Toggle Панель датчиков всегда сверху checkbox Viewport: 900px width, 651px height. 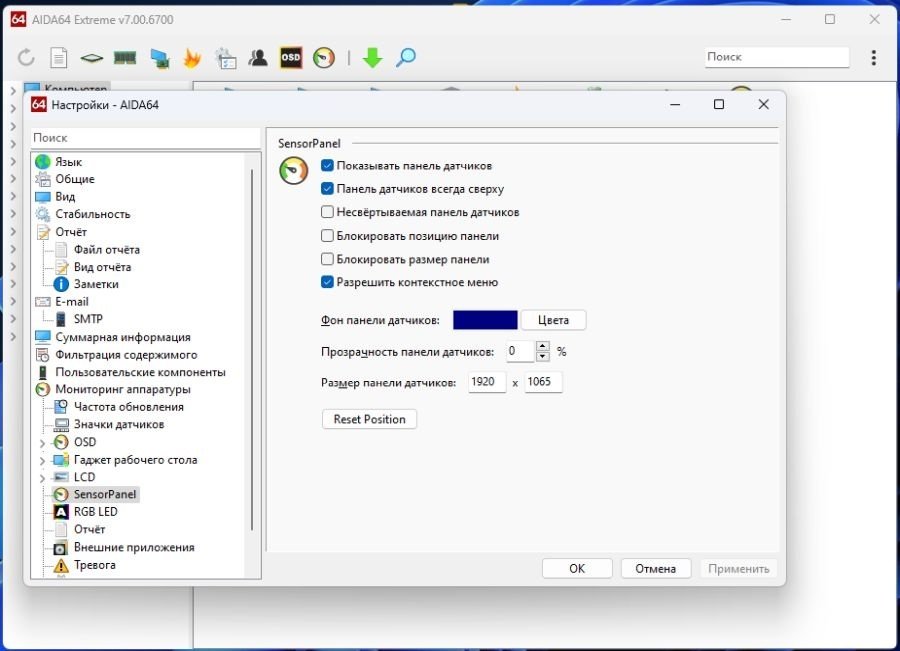[327, 189]
